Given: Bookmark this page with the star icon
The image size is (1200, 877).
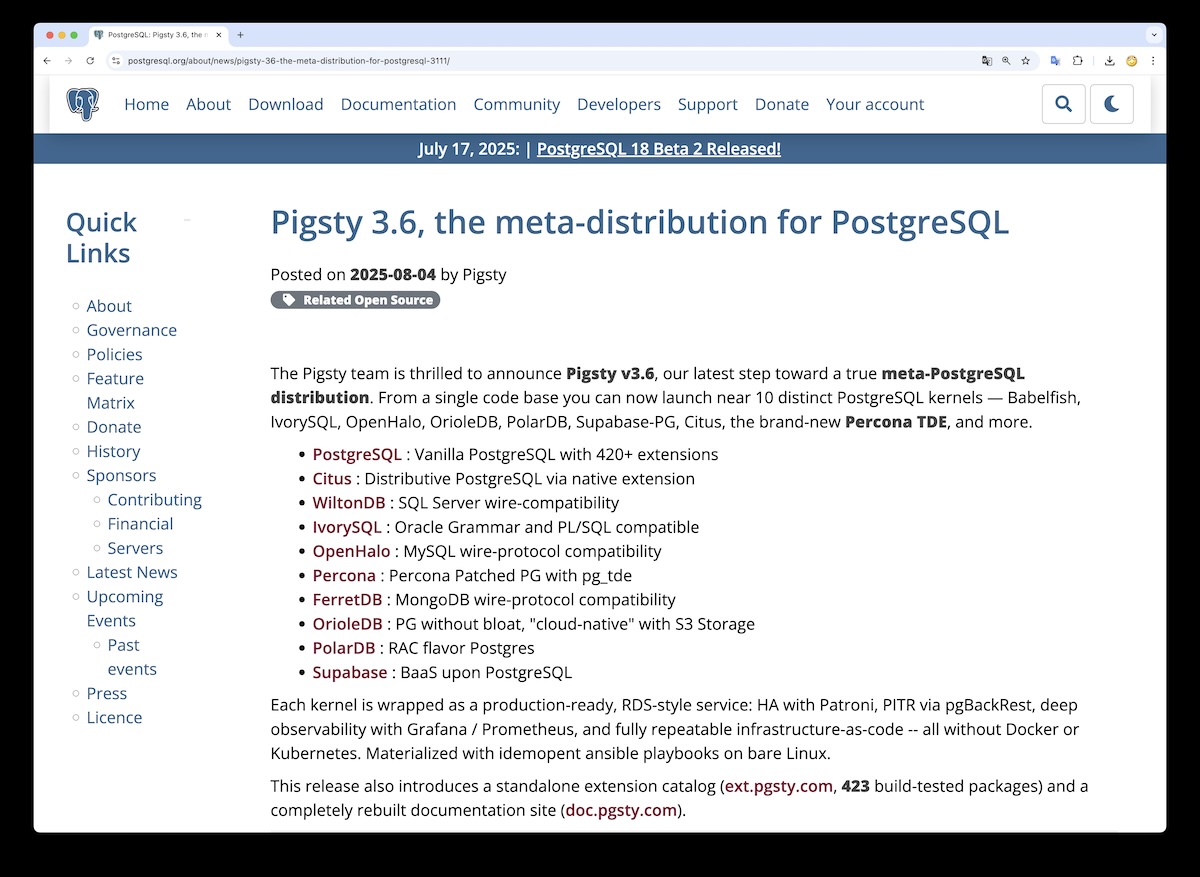Looking at the screenshot, I should point(1025,61).
